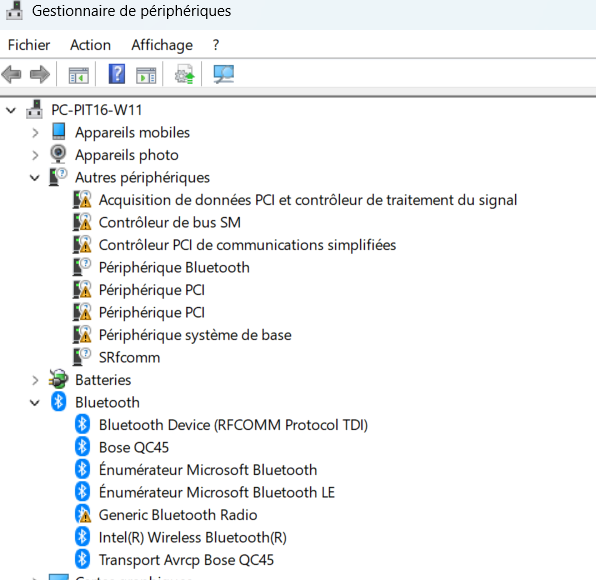This screenshot has width=596, height=580.
Task: Click the update driver gear icon
Action: click(x=184, y=74)
